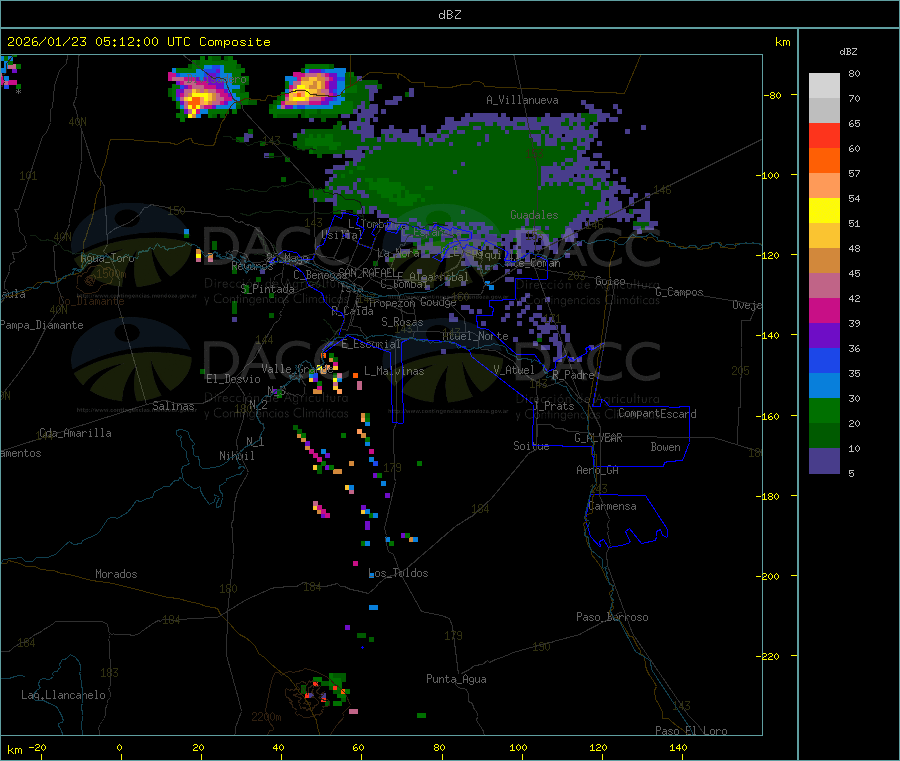Click the 'A_Villanueva' map label
This screenshot has width=900, height=761.
(x=522, y=100)
